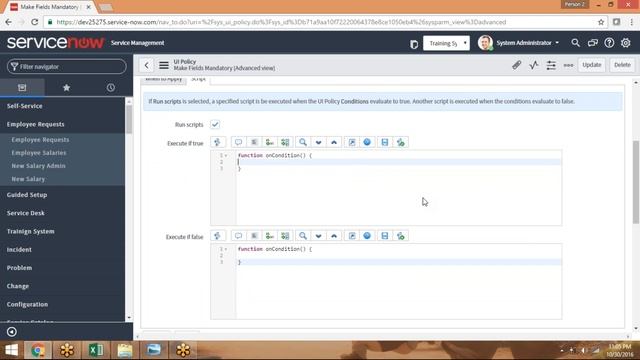Collapse line 1 fold in Execute if true
This screenshot has height=360, width=640.
(226, 156)
